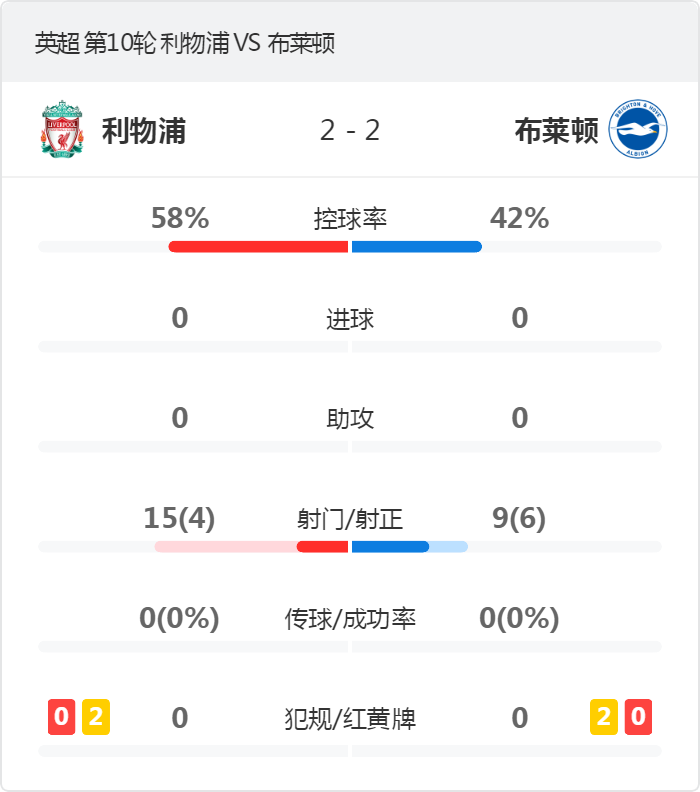Click the blue Brighton shots-on-target bar
700x792 pixels.
point(390,547)
